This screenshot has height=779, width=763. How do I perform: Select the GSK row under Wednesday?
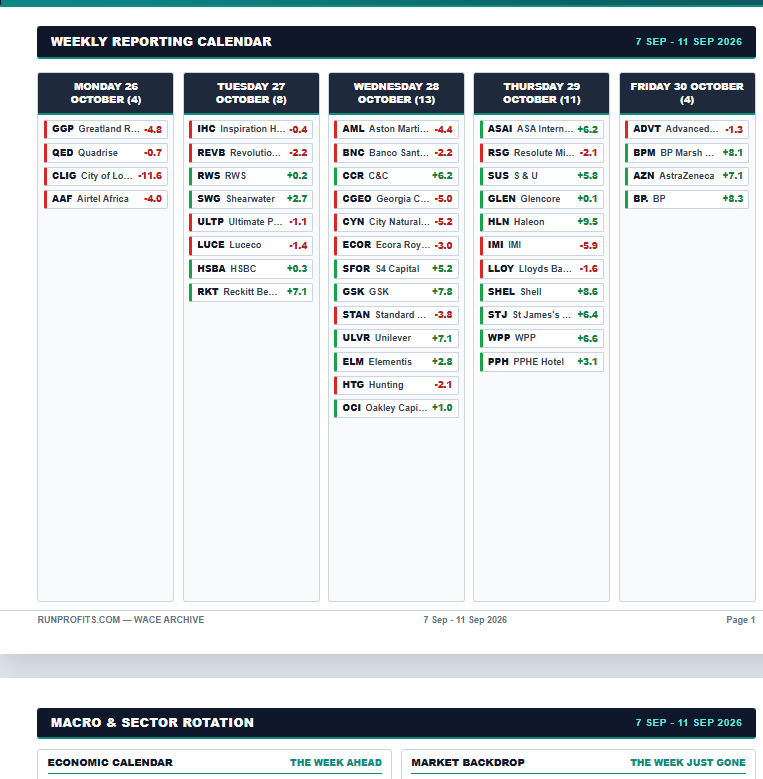(396, 292)
